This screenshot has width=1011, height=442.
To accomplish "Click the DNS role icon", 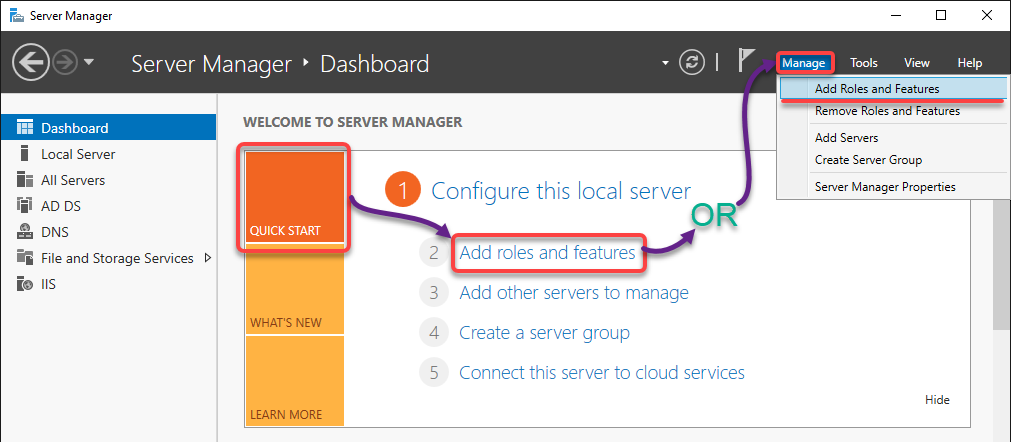I will [25, 231].
